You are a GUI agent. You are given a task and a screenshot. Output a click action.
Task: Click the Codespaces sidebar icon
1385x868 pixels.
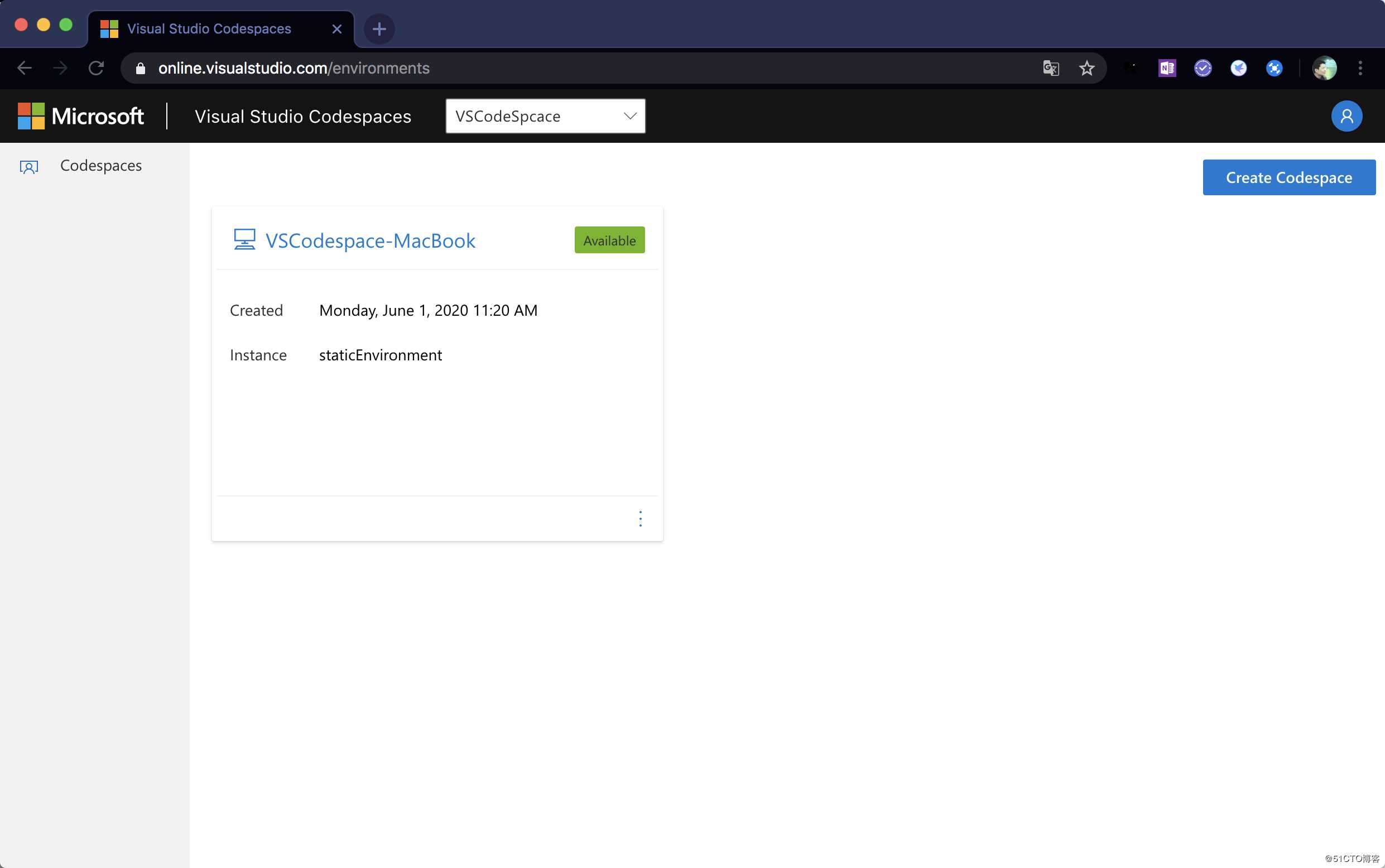[x=28, y=166]
